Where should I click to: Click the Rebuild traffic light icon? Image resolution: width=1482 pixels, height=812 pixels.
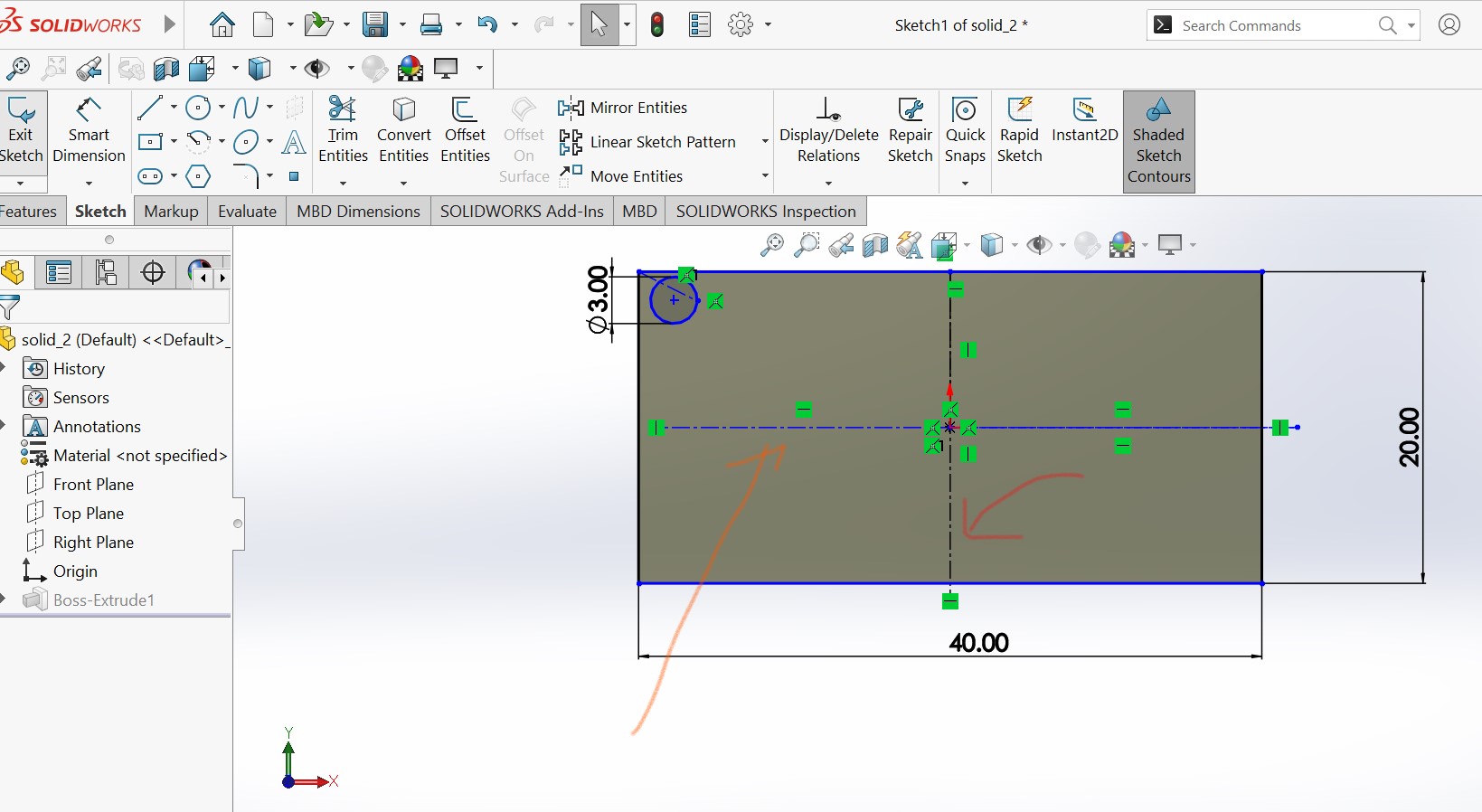[x=657, y=25]
